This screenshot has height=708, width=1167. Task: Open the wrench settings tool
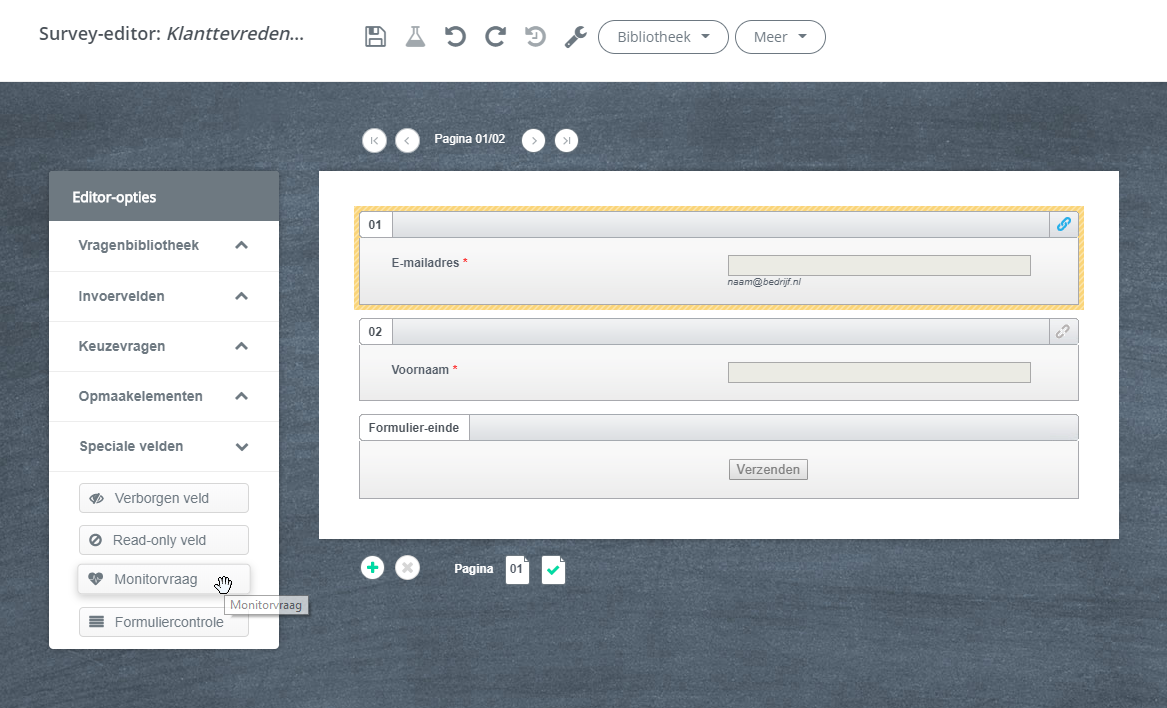[575, 37]
